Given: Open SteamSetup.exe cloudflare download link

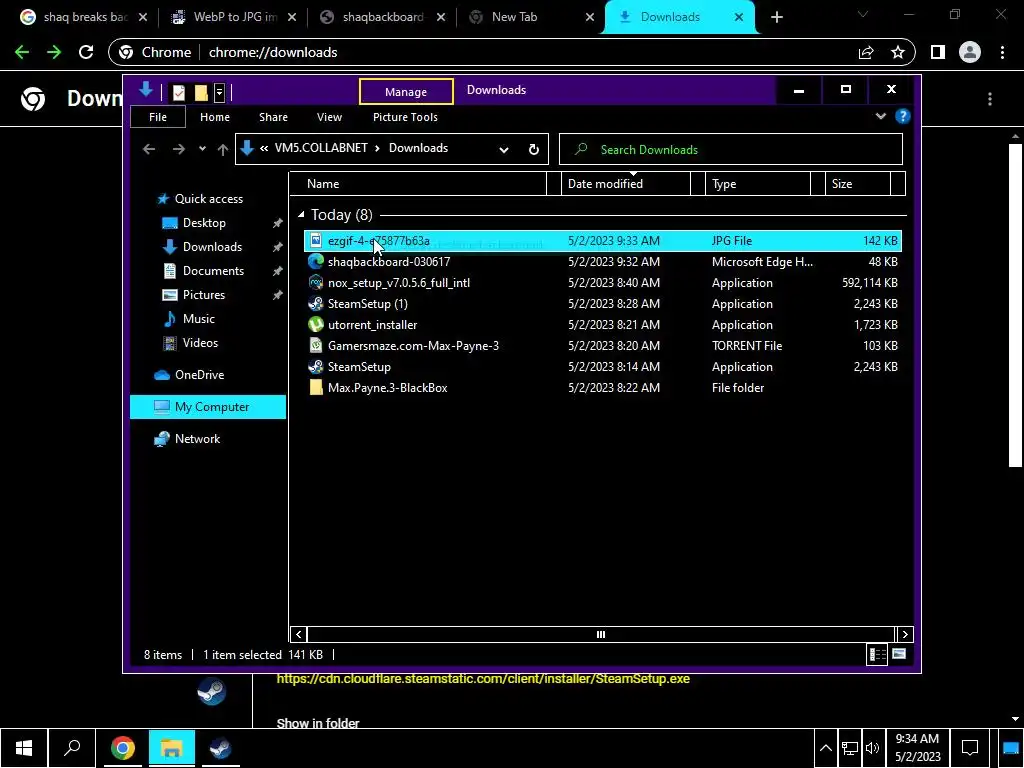Looking at the screenshot, I should coord(483,679).
